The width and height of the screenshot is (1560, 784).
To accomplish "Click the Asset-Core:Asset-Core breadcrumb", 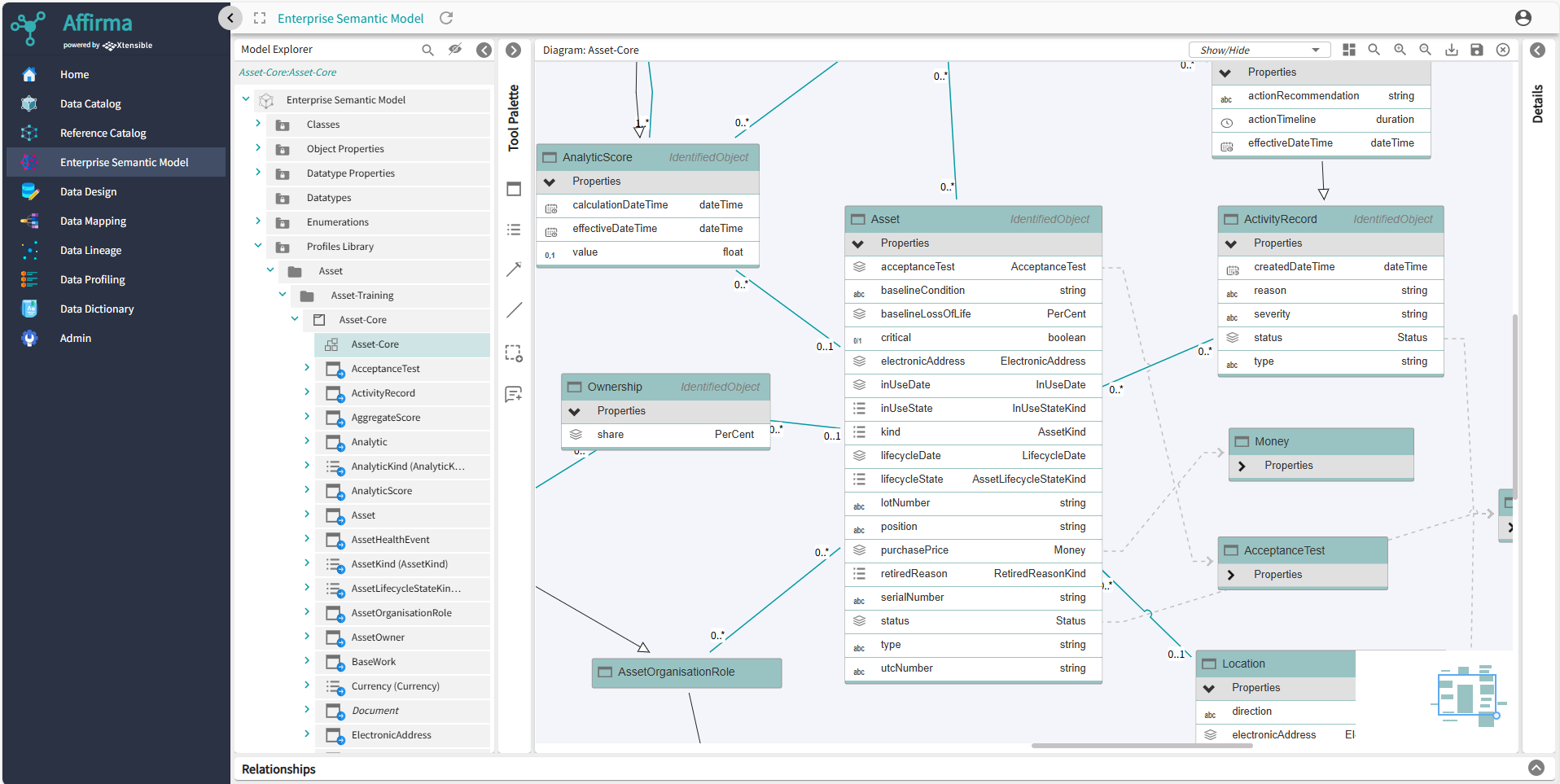I will click(x=287, y=72).
